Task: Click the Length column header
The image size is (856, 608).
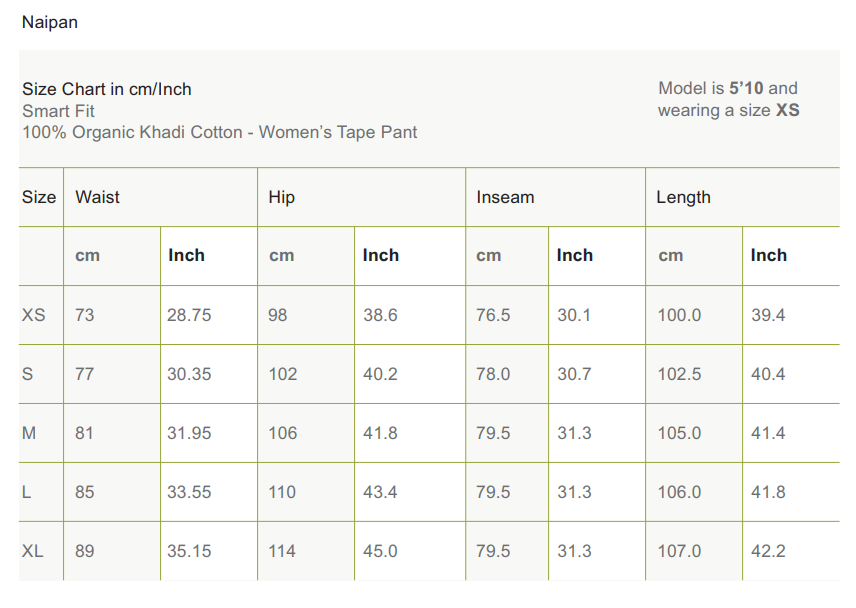Action: (x=683, y=197)
